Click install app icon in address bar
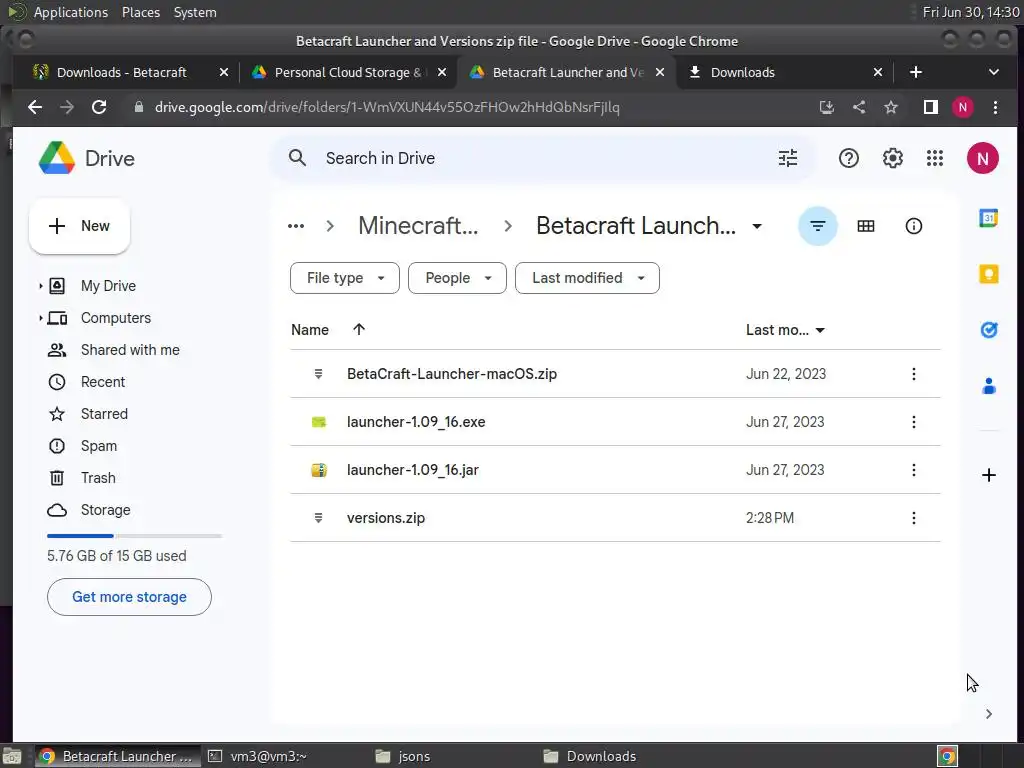 pos(826,107)
